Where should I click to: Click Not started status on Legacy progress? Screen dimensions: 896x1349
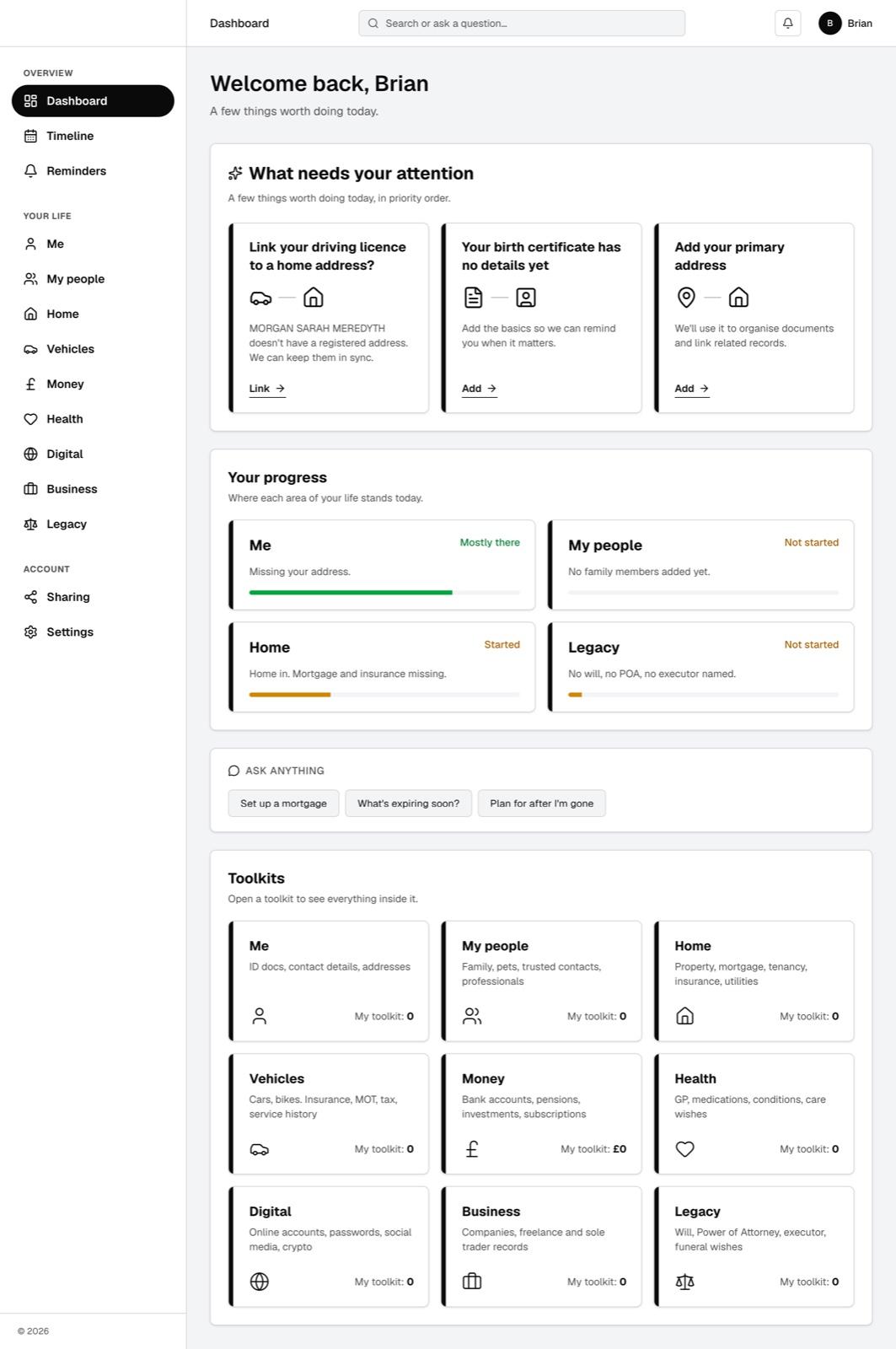[811, 645]
